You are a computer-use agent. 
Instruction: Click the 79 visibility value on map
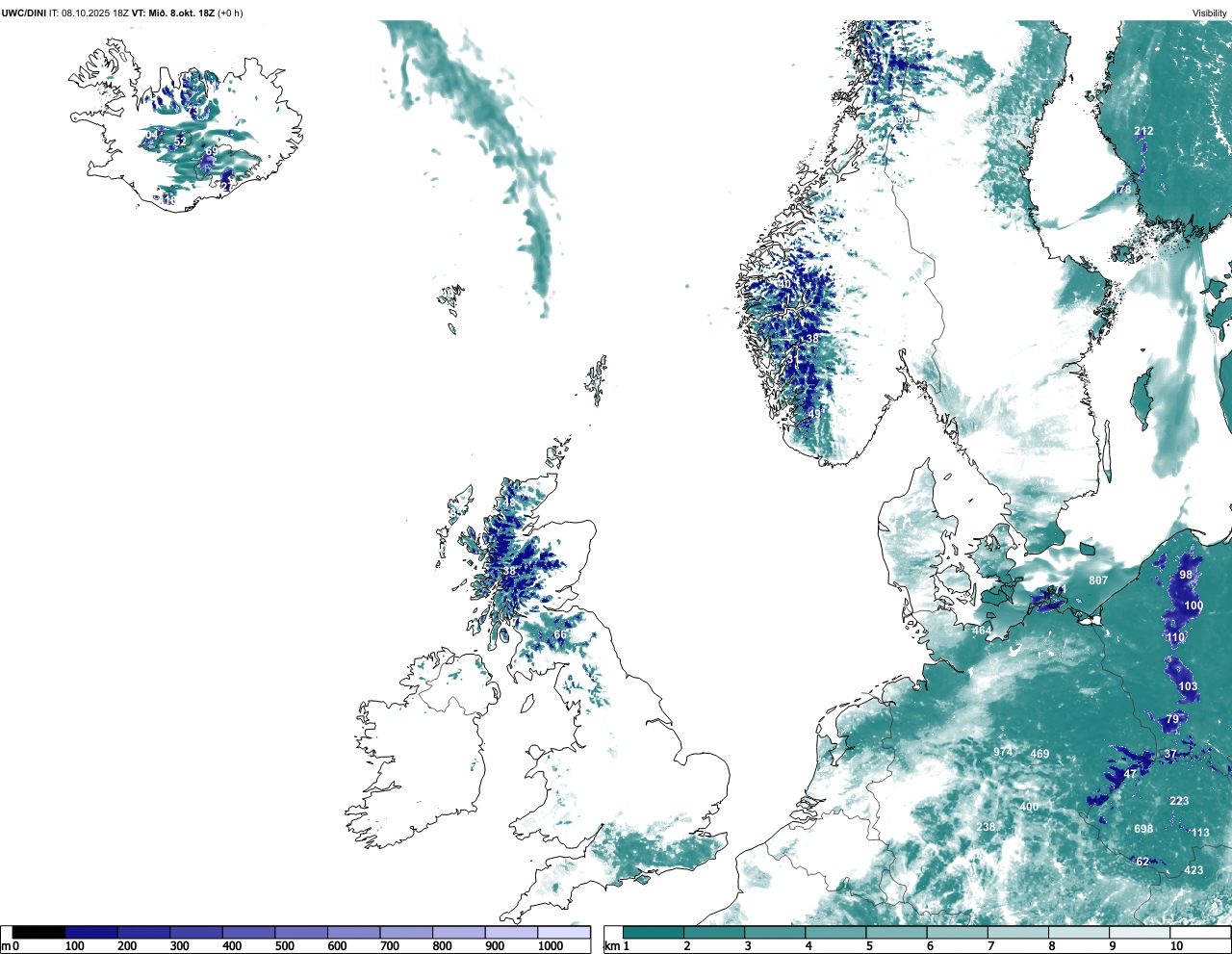coord(1172,719)
